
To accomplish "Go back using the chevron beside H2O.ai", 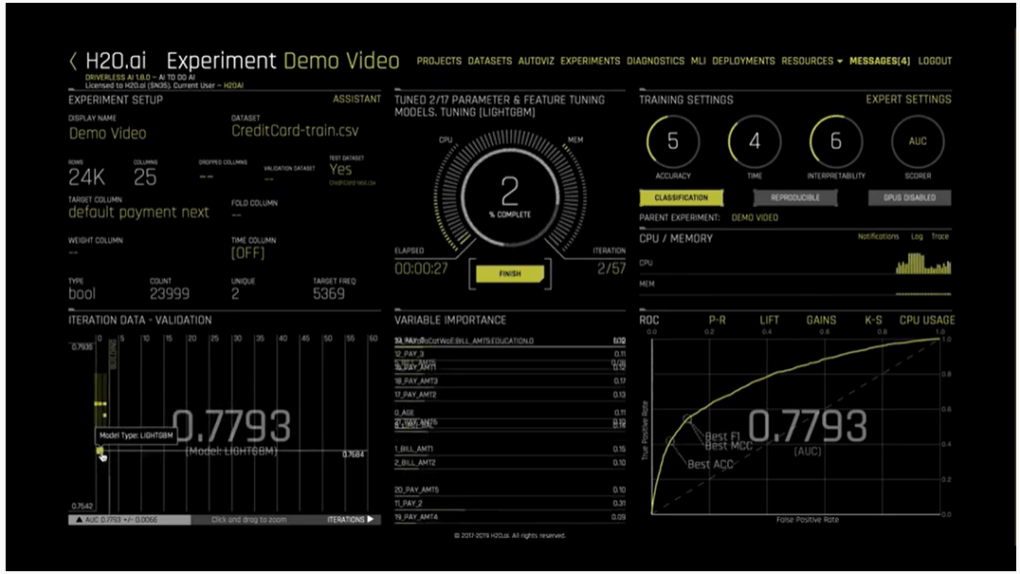I will click(x=73, y=62).
